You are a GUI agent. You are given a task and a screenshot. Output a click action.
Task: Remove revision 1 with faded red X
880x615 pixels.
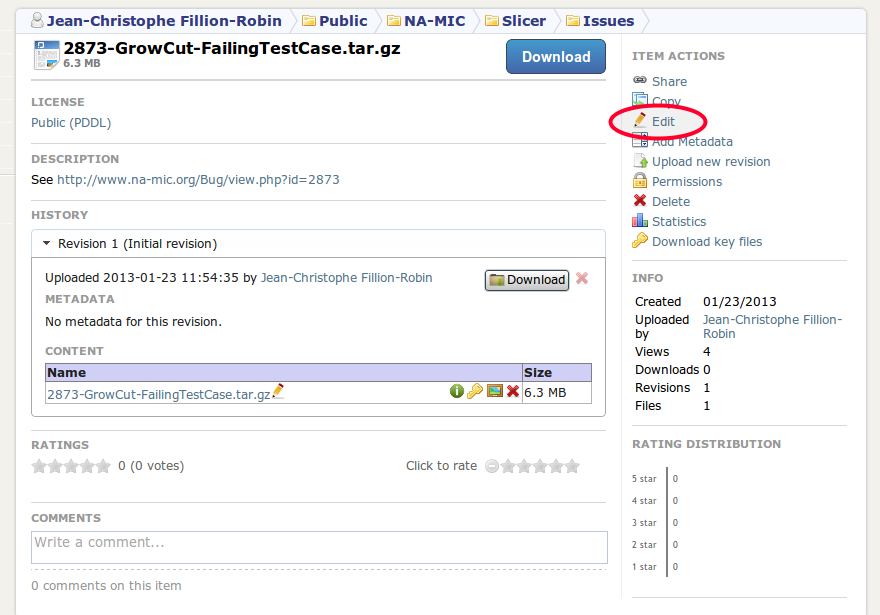582,278
